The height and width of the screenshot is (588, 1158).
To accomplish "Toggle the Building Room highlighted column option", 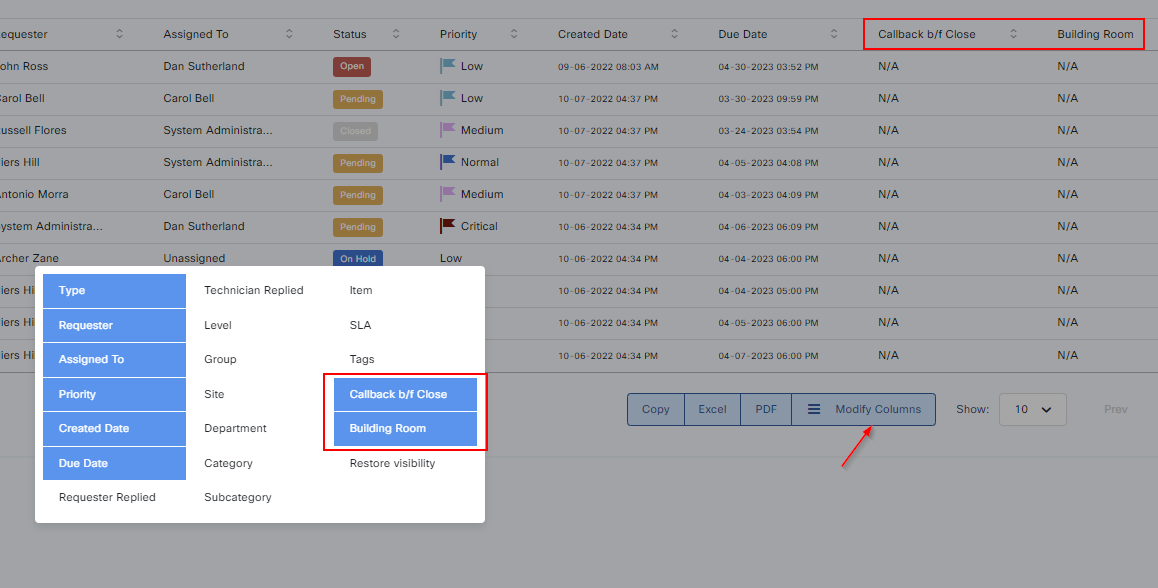I will 405,429.
